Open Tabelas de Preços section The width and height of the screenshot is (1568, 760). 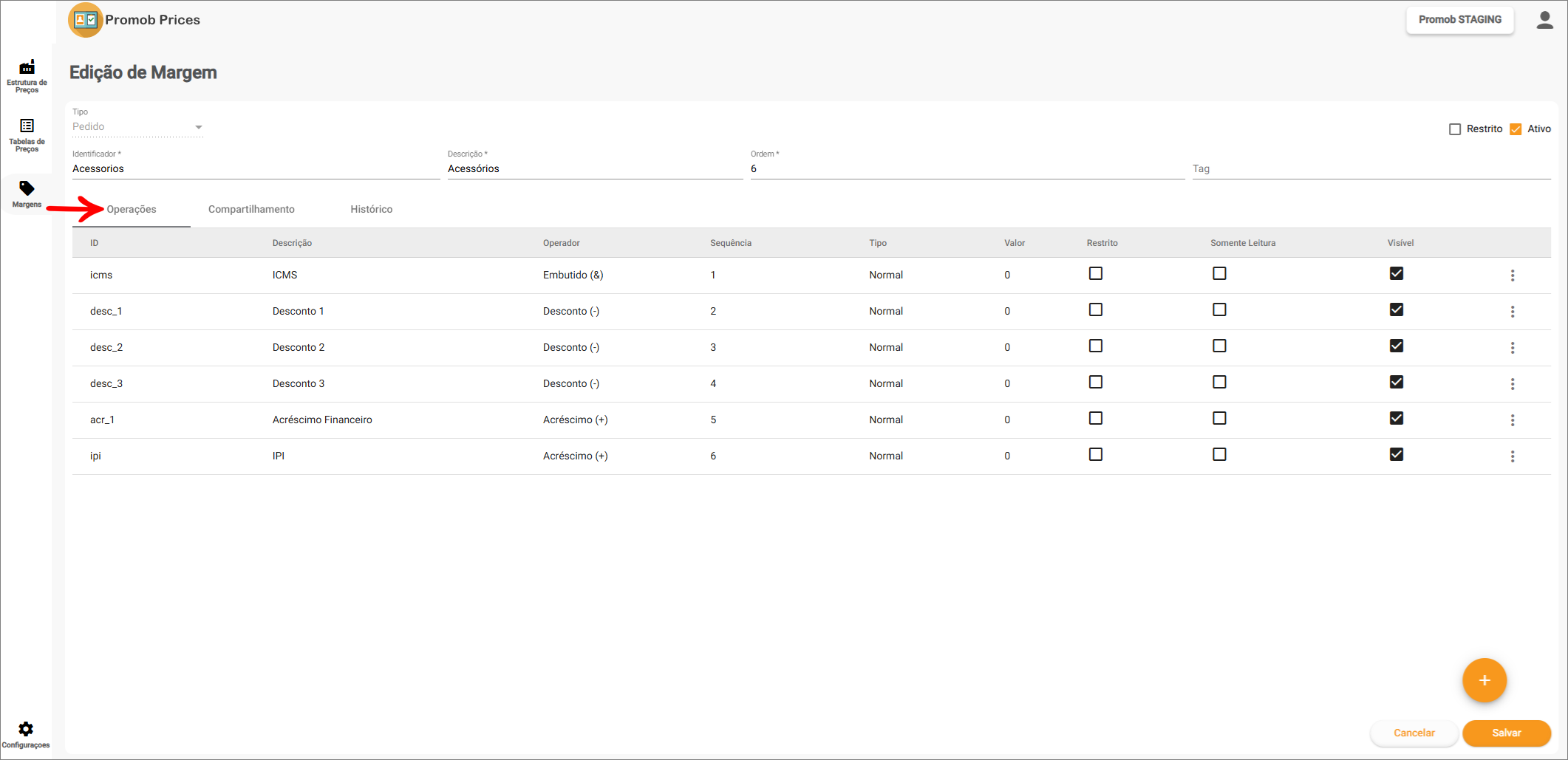tap(27, 134)
